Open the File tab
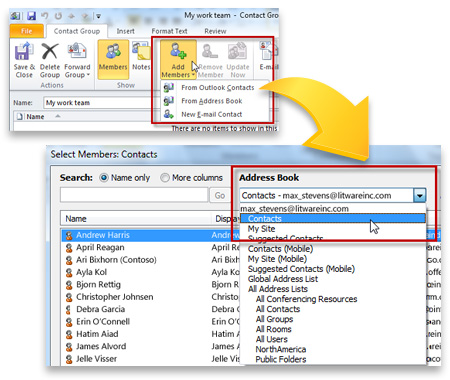This screenshot has height=380, width=450. pyautogui.click(x=27, y=31)
